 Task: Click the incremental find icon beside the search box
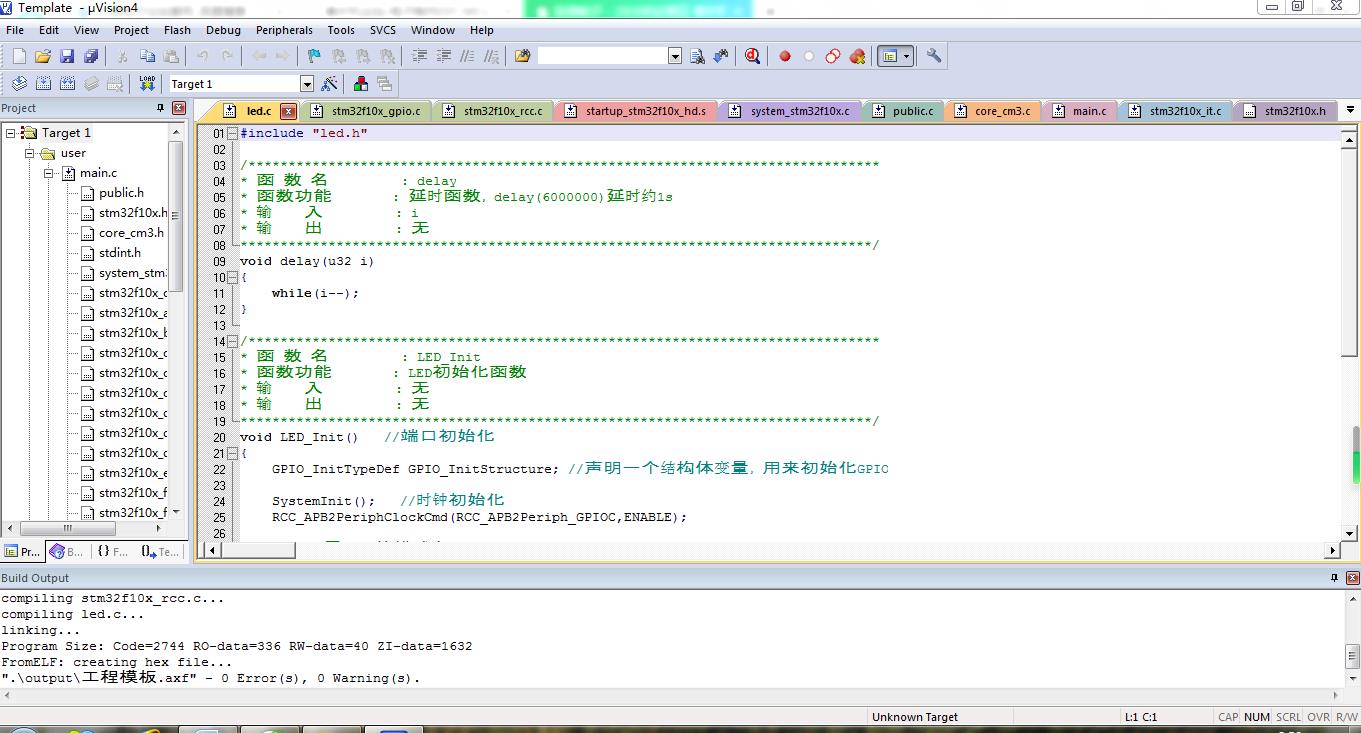(721, 56)
